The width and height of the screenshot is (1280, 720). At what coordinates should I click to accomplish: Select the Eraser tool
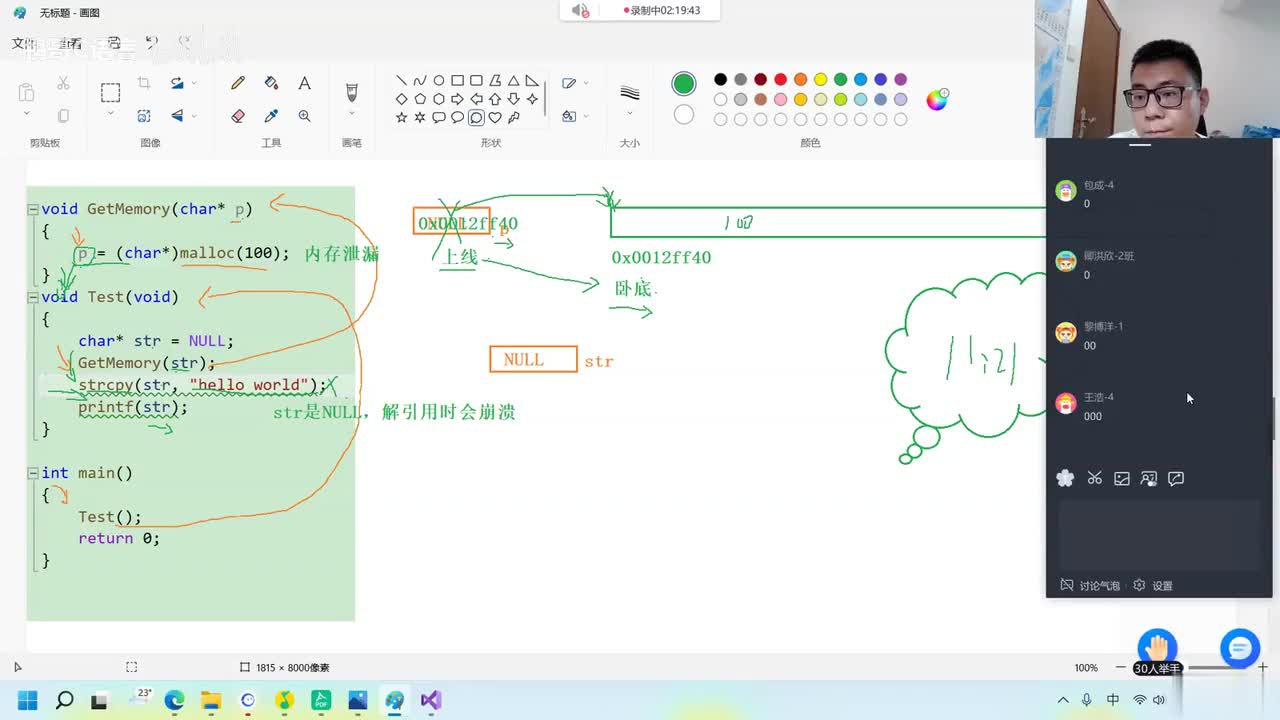238,116
